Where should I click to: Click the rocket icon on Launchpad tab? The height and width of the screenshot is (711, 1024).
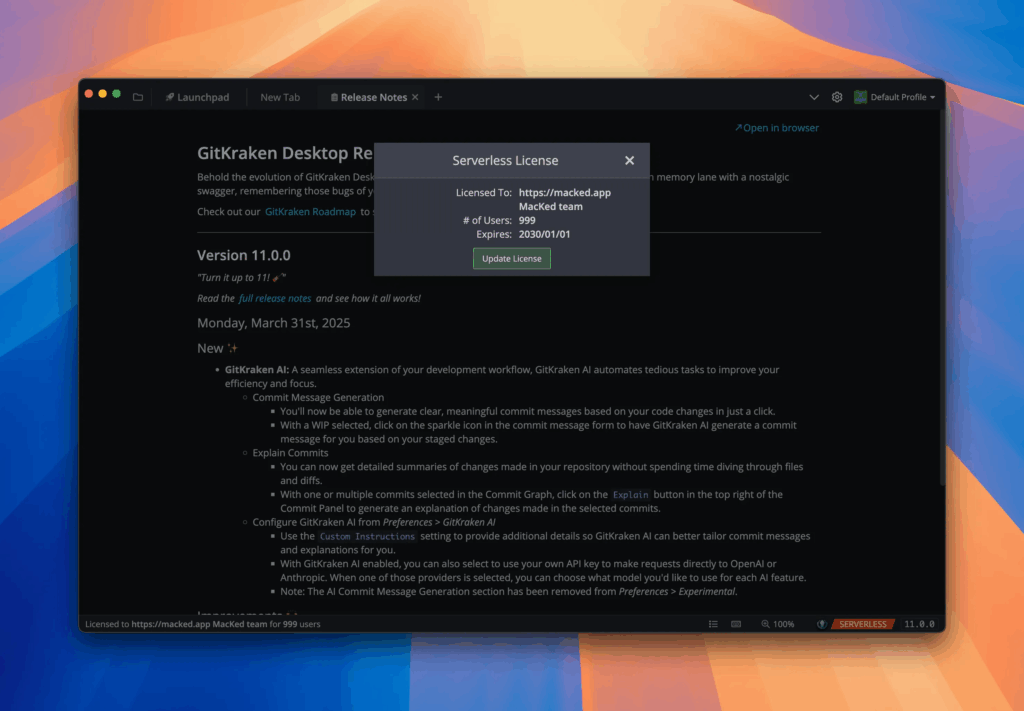pos(170,97)
